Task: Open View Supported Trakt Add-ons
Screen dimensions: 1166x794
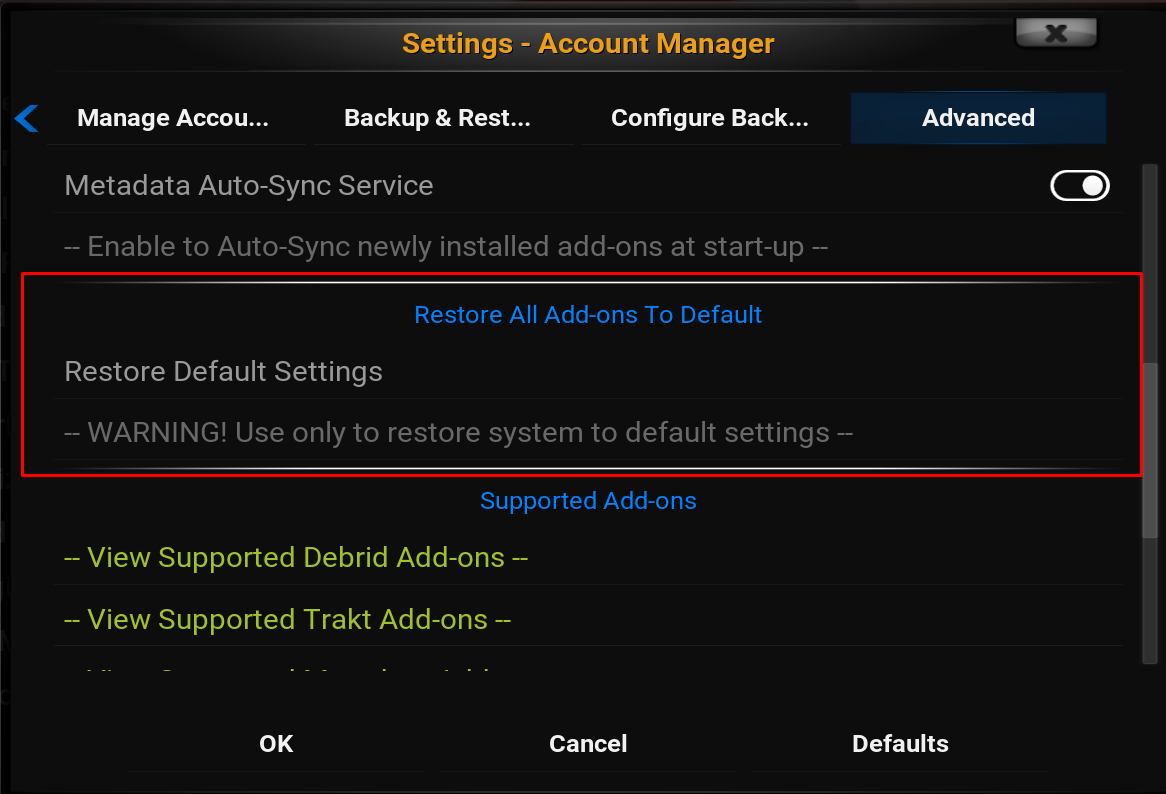Action: (x=287, y=619)
